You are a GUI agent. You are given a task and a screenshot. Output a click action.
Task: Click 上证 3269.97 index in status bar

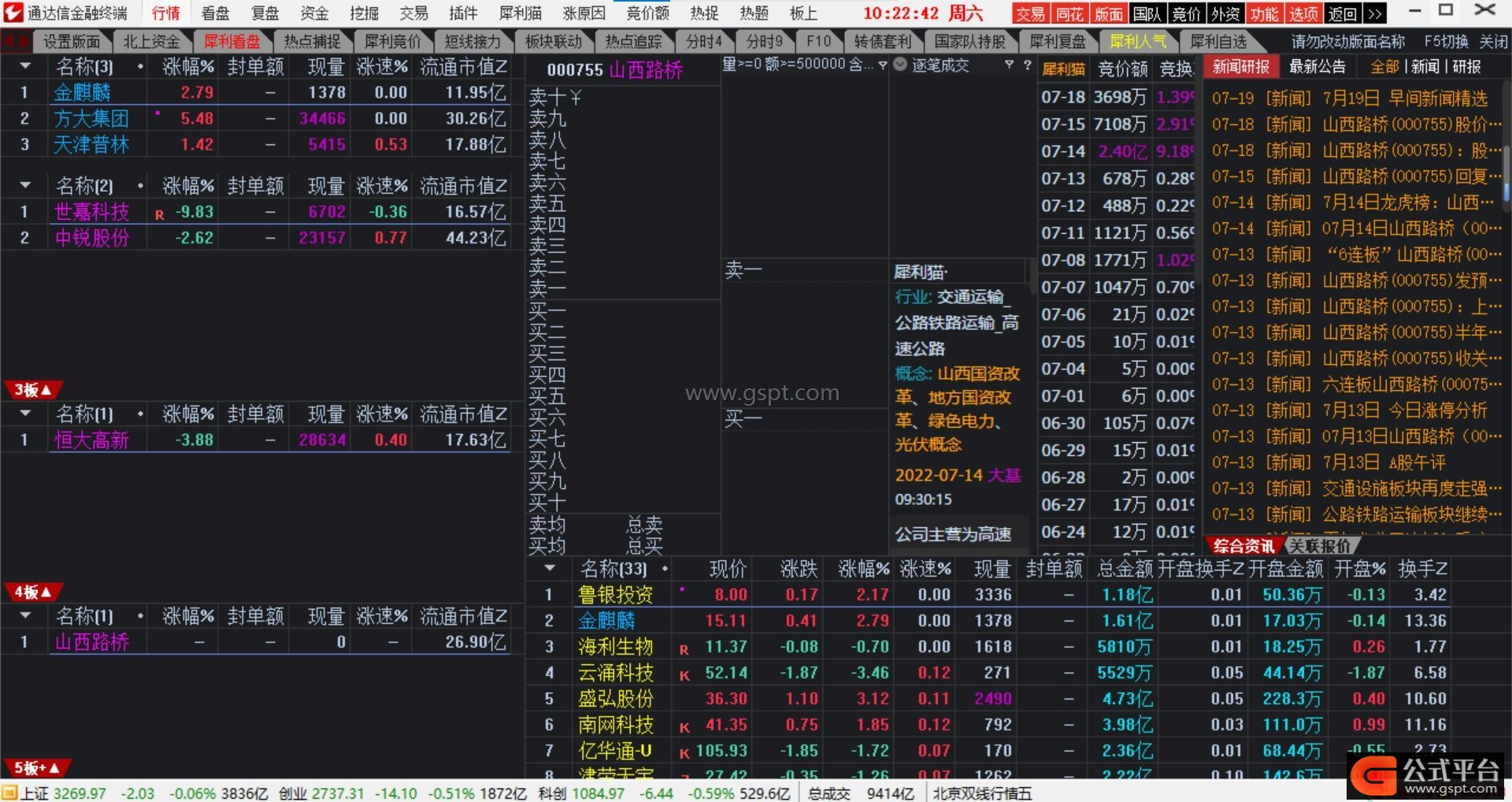(63, 793)
